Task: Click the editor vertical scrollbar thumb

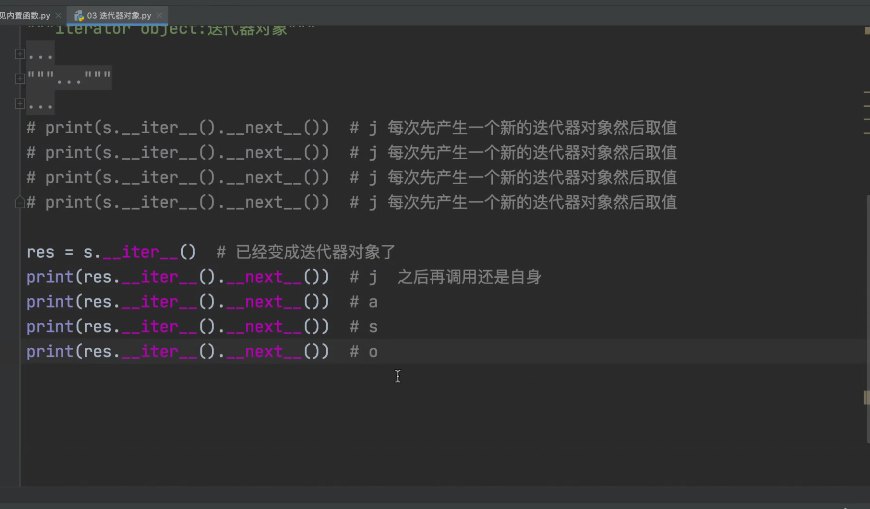Action: pos(867,319)
